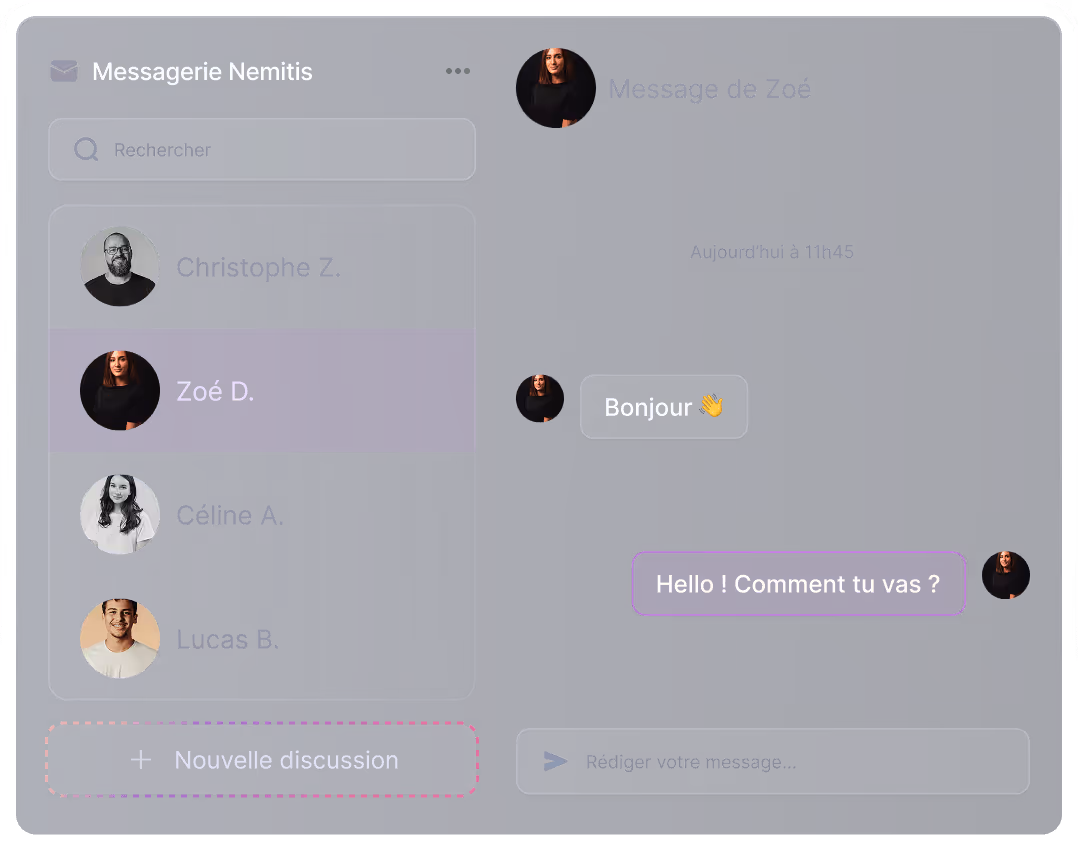Select the Zoé D. conversation

pyautogui.click(x=262, y=391)
